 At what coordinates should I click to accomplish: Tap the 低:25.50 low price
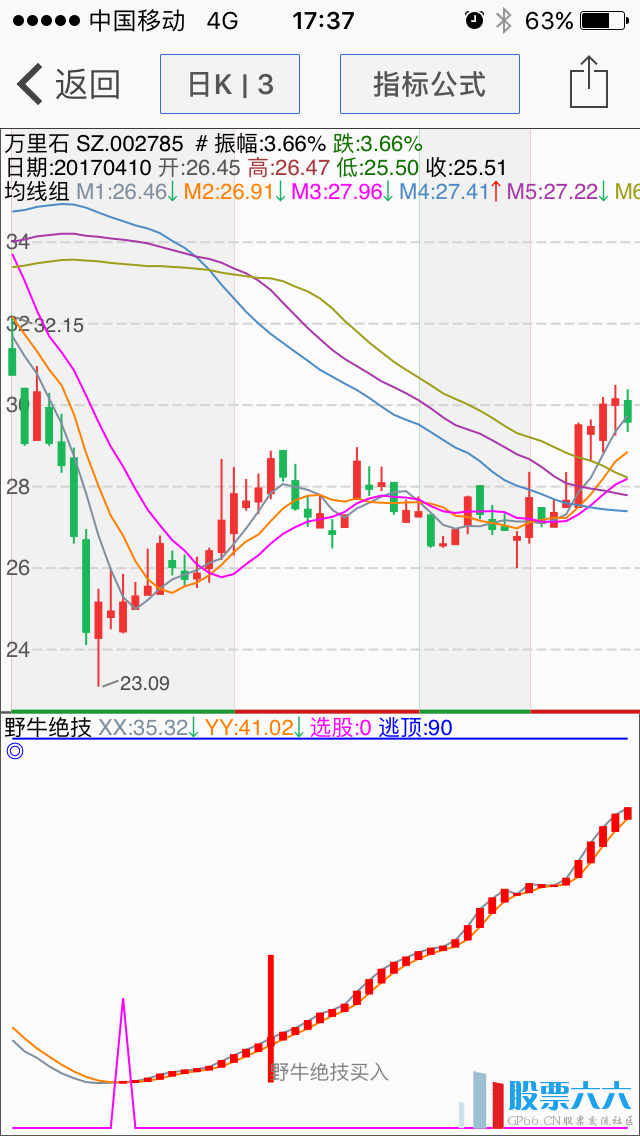click(x=378, y=168)
